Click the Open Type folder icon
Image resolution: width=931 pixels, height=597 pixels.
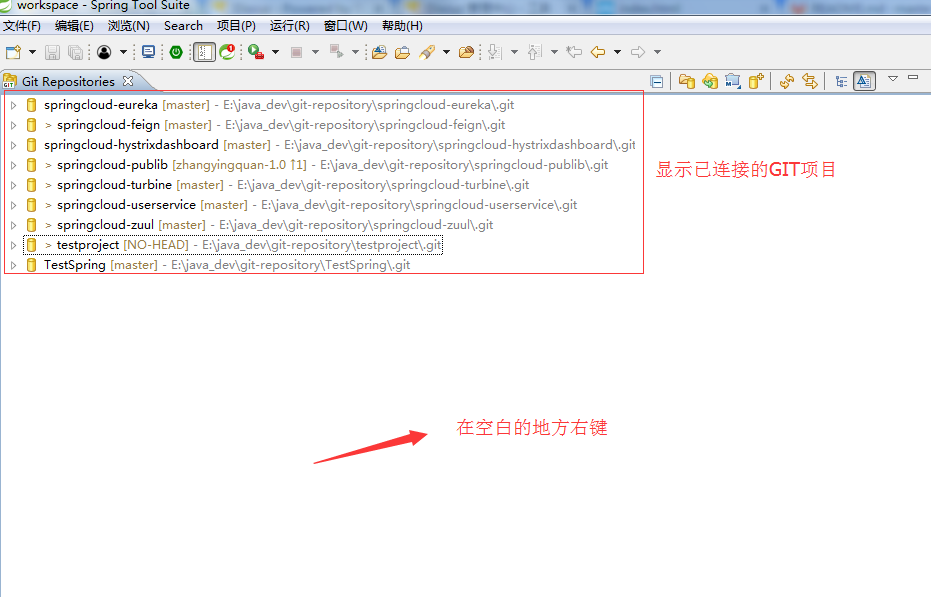tap(379, 52)
